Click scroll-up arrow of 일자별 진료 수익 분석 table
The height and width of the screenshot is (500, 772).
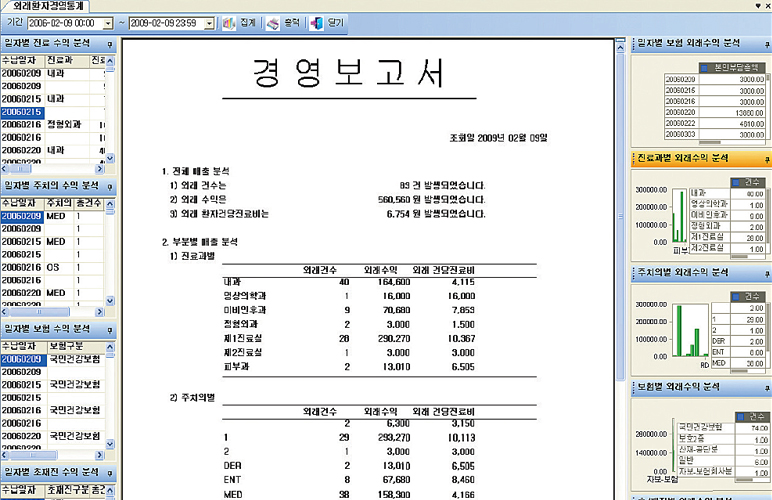tap(110, 61)
